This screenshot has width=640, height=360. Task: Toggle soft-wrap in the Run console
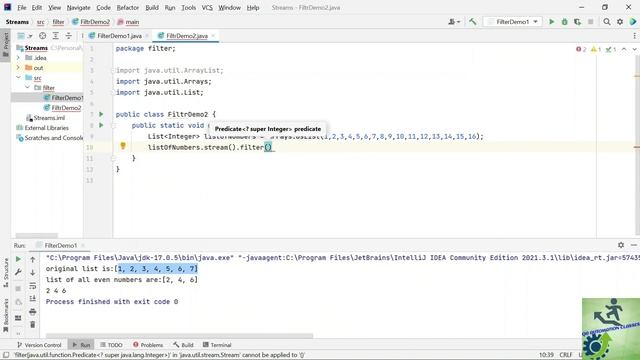click(x=33, y=286)
